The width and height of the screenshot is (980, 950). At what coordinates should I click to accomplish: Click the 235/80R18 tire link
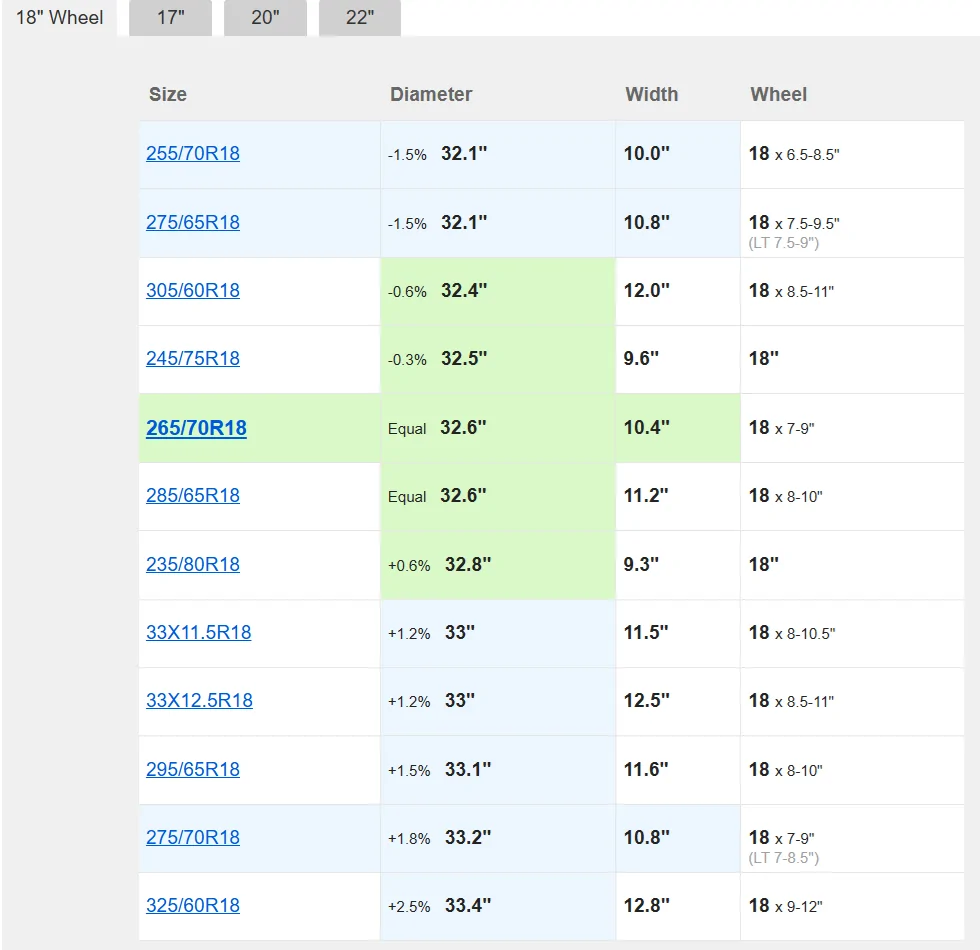pos(193,565)
